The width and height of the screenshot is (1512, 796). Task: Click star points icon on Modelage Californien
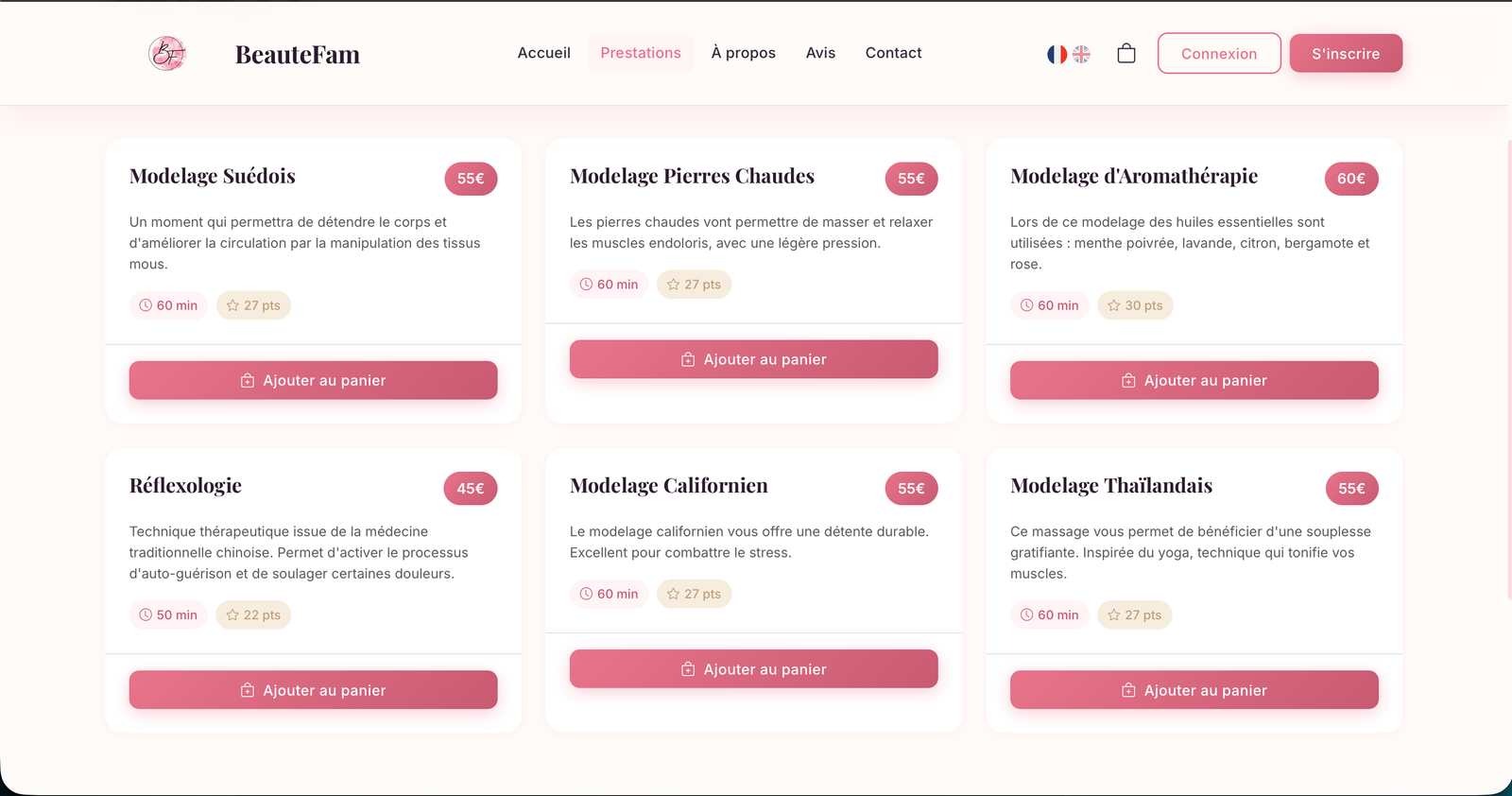tap(674, 595)
